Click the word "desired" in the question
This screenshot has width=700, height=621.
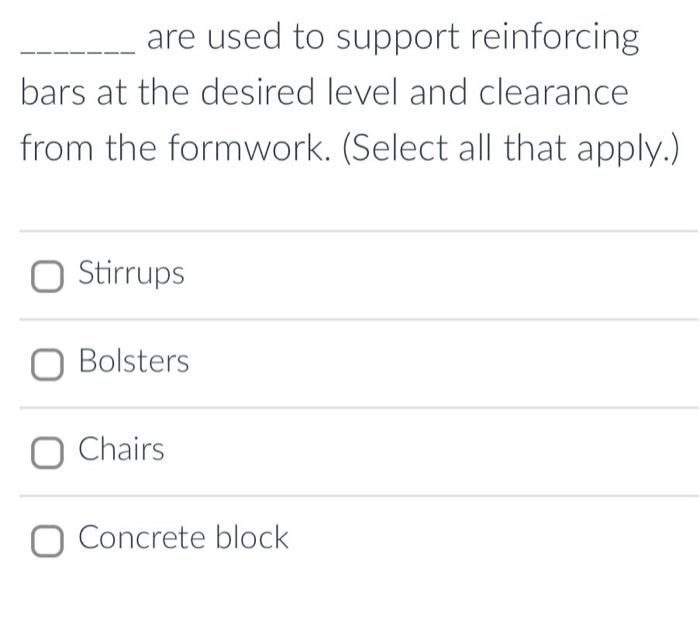click(258, 92)
